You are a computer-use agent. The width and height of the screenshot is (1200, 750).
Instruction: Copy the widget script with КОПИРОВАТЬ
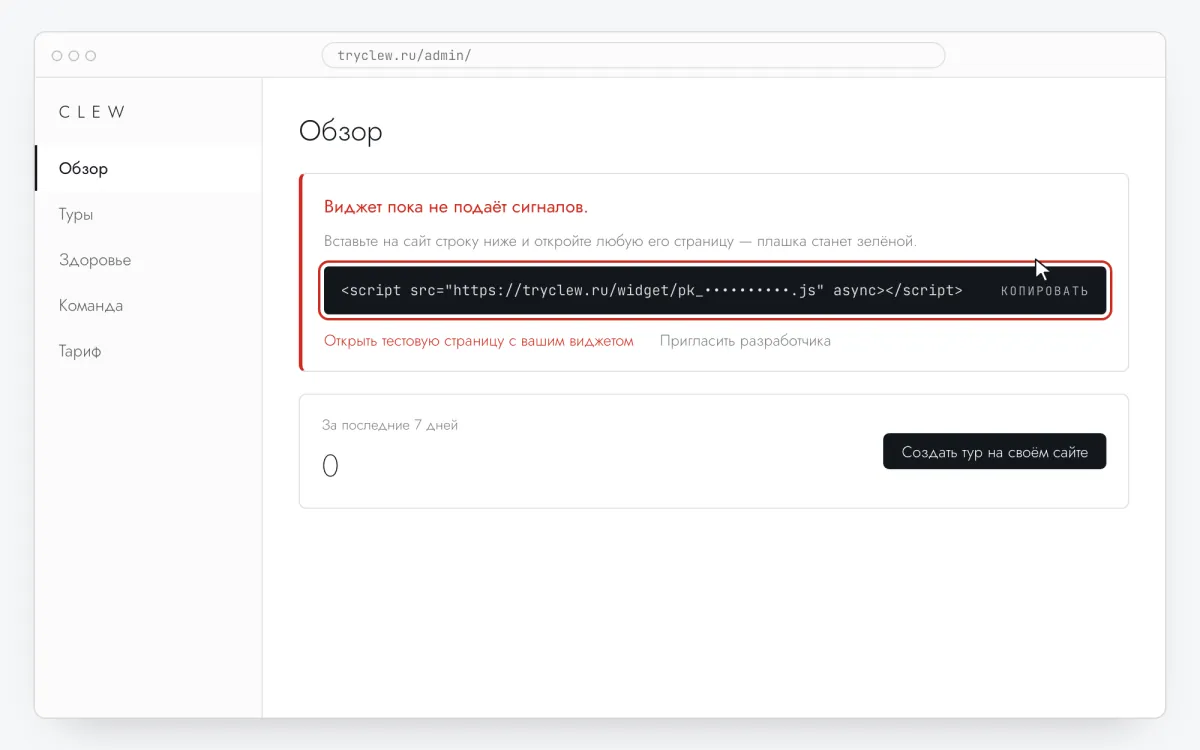1044,291
